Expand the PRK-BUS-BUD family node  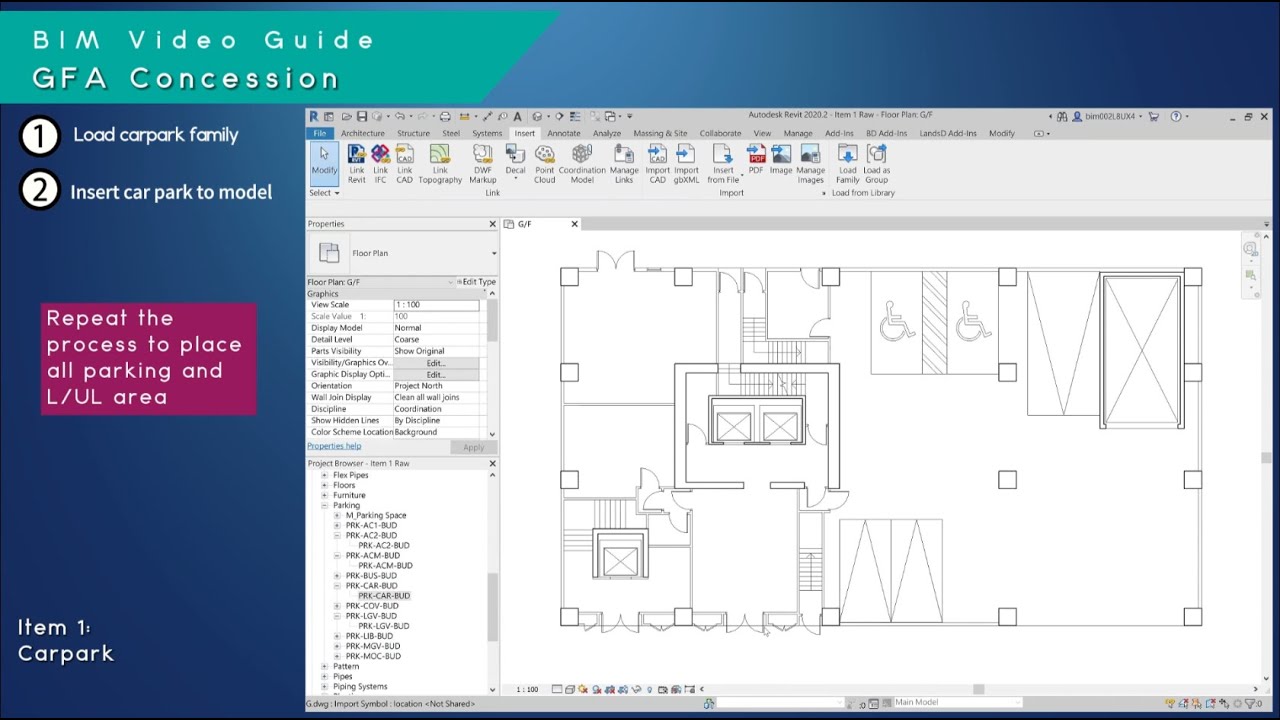[337, 576]
